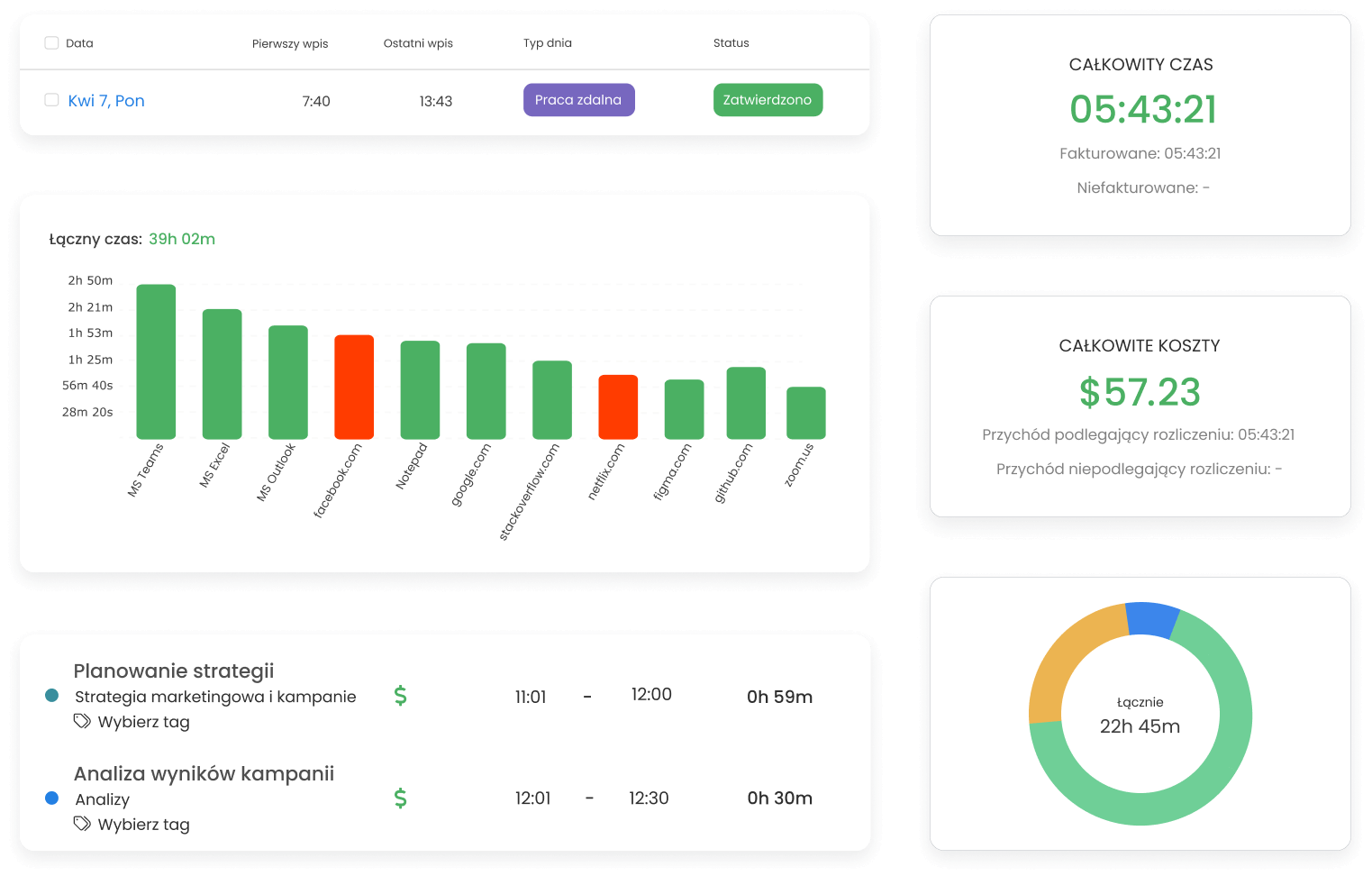Click billable dollar icon for Planowanie strategii
This screenshot has width=1372, height=876.
click(x=401, y=696)
